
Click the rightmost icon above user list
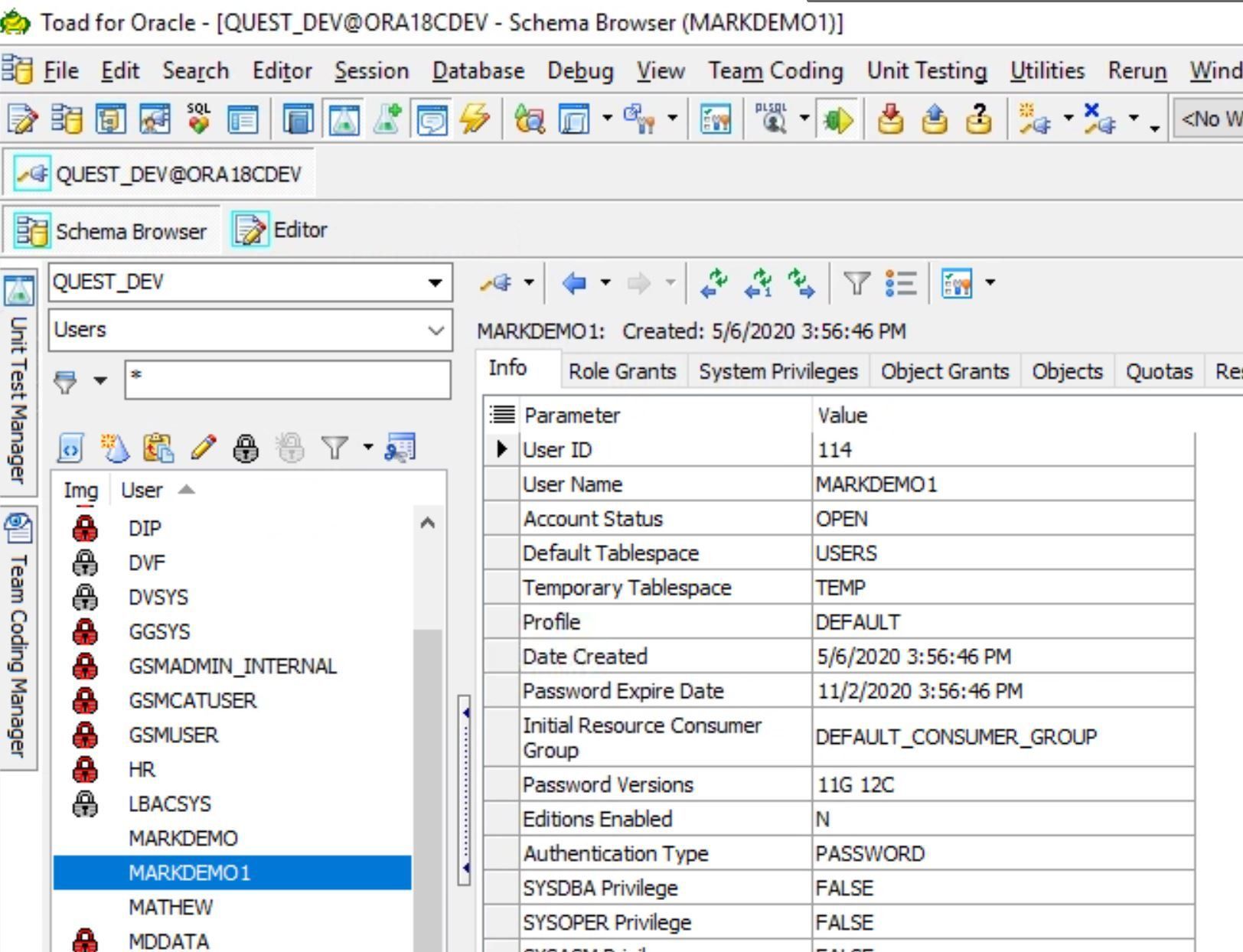[x=400, y=448]
